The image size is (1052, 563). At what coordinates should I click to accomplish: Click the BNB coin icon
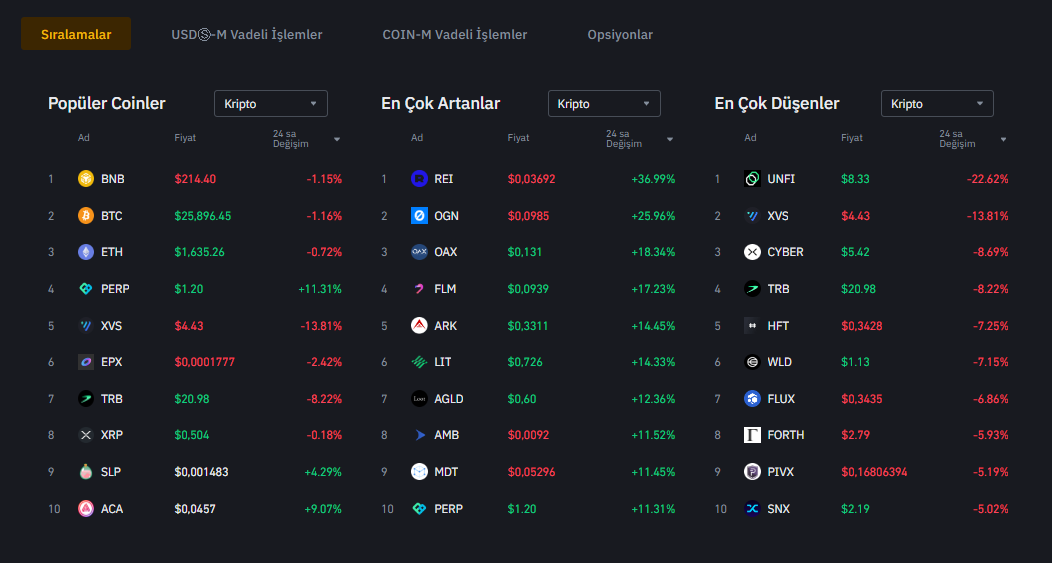(86, 179)
